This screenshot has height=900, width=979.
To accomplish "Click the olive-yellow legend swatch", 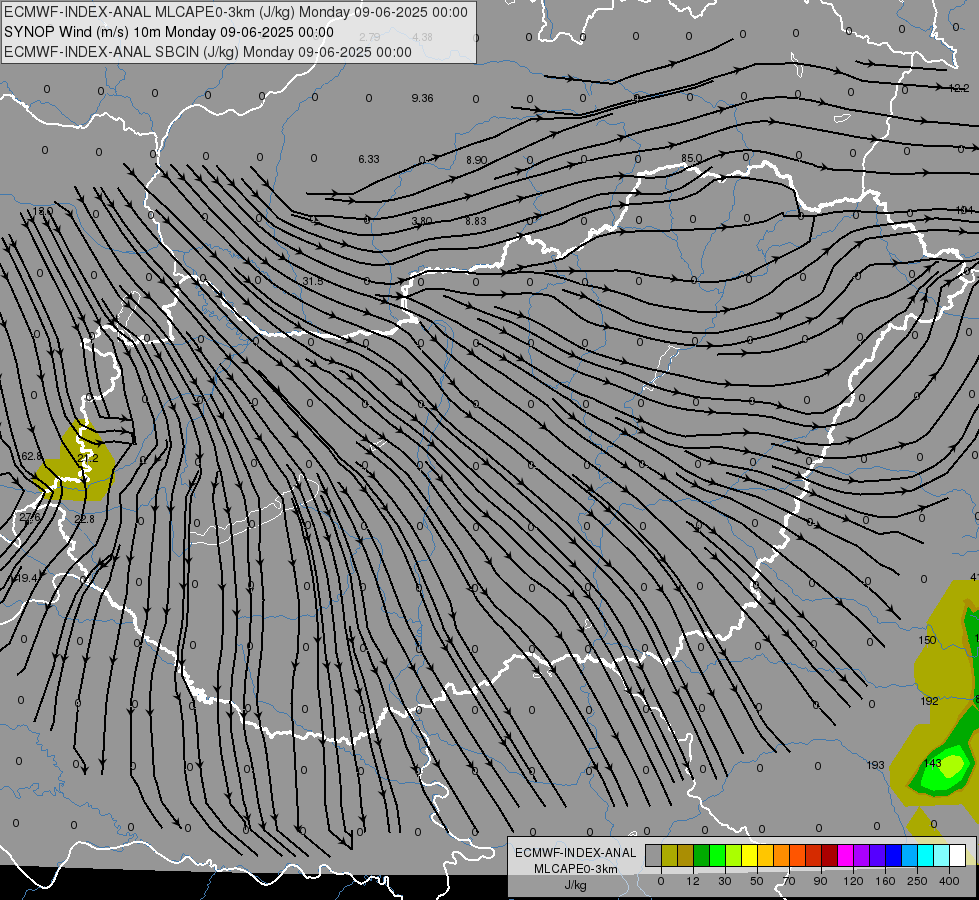I will (x=670, y=855).
